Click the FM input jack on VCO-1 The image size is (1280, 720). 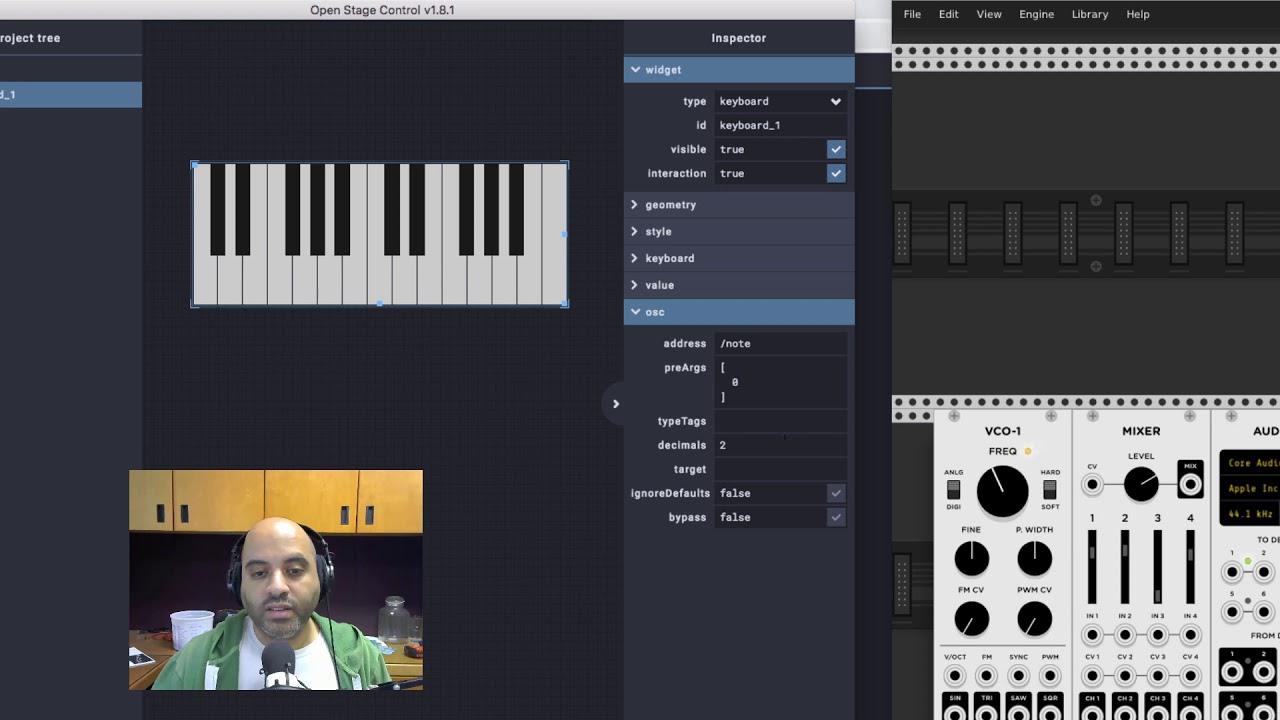pos(986,676)
